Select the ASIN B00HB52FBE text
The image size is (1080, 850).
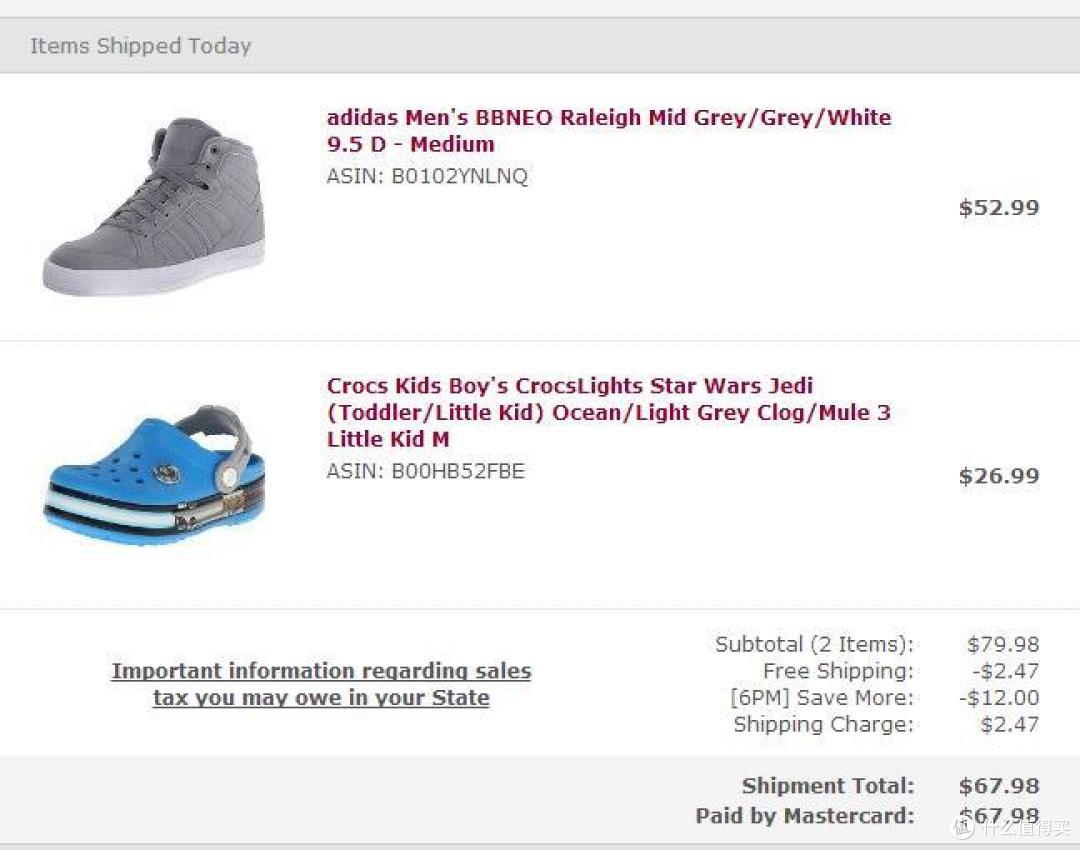tap(426, 471)
